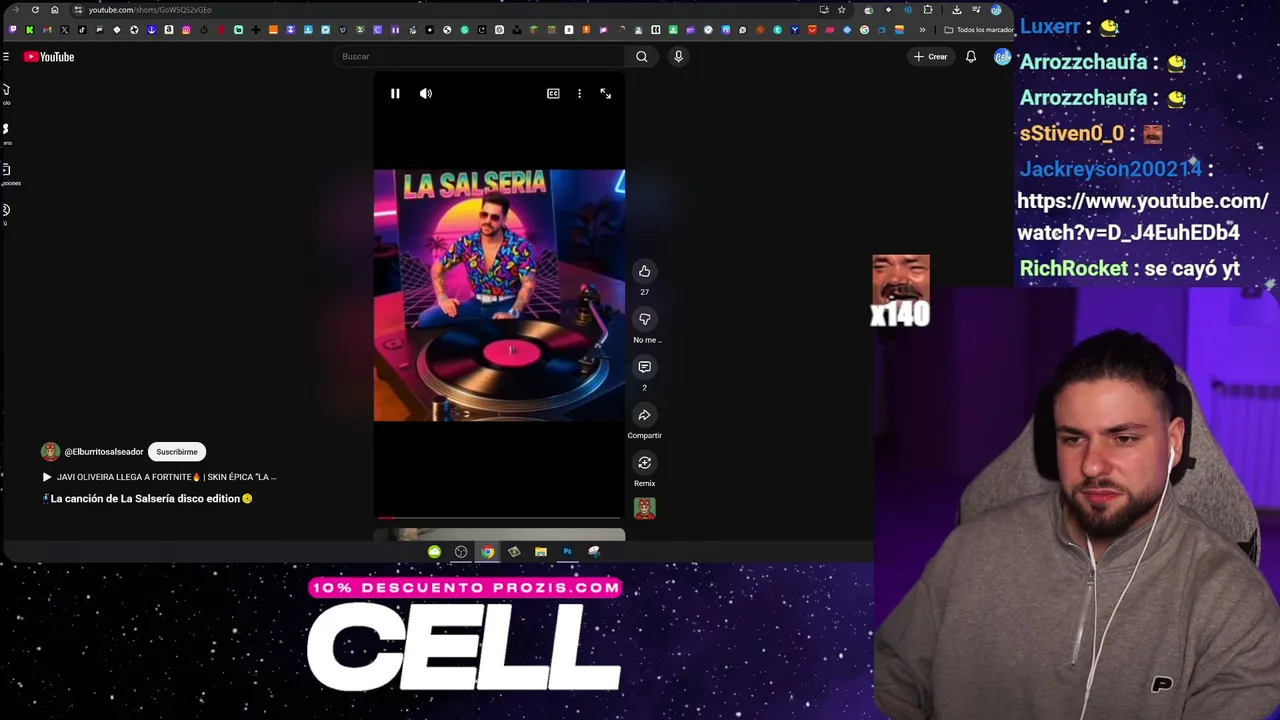Click the Remix button
The height and width of the screenshot is (720, 1280).
(645, 463)
